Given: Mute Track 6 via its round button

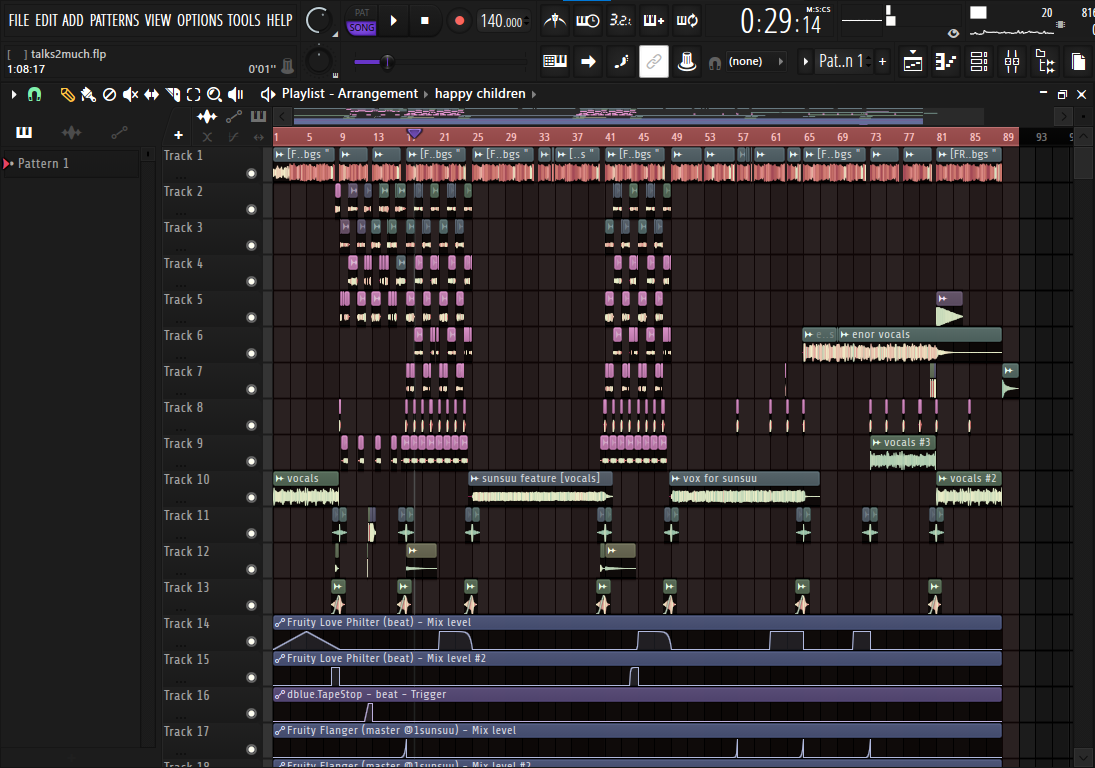Looking at the screenshot, I should pyautogui.click(x=251, y=353).
